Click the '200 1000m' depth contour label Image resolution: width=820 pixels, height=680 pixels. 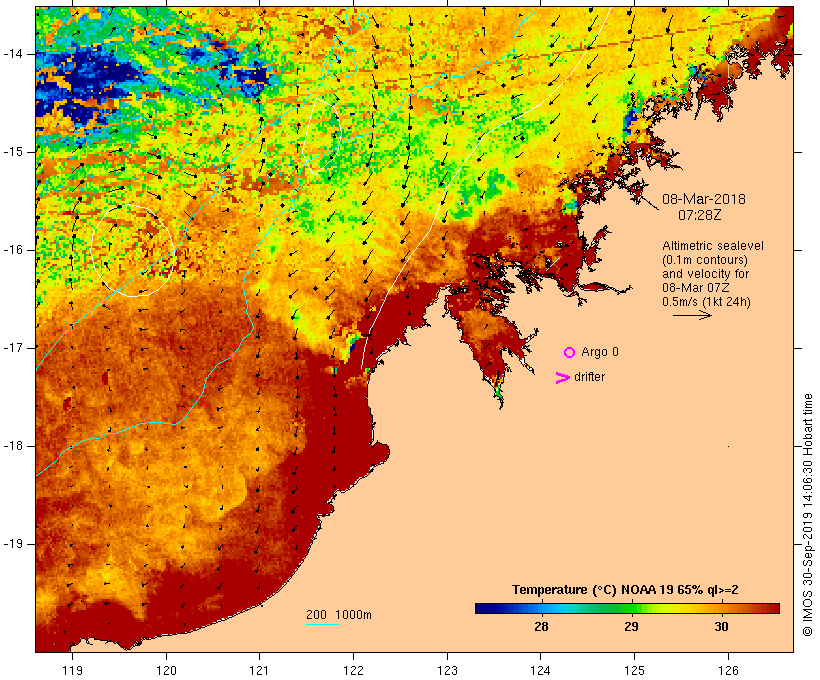click(339, 615)
